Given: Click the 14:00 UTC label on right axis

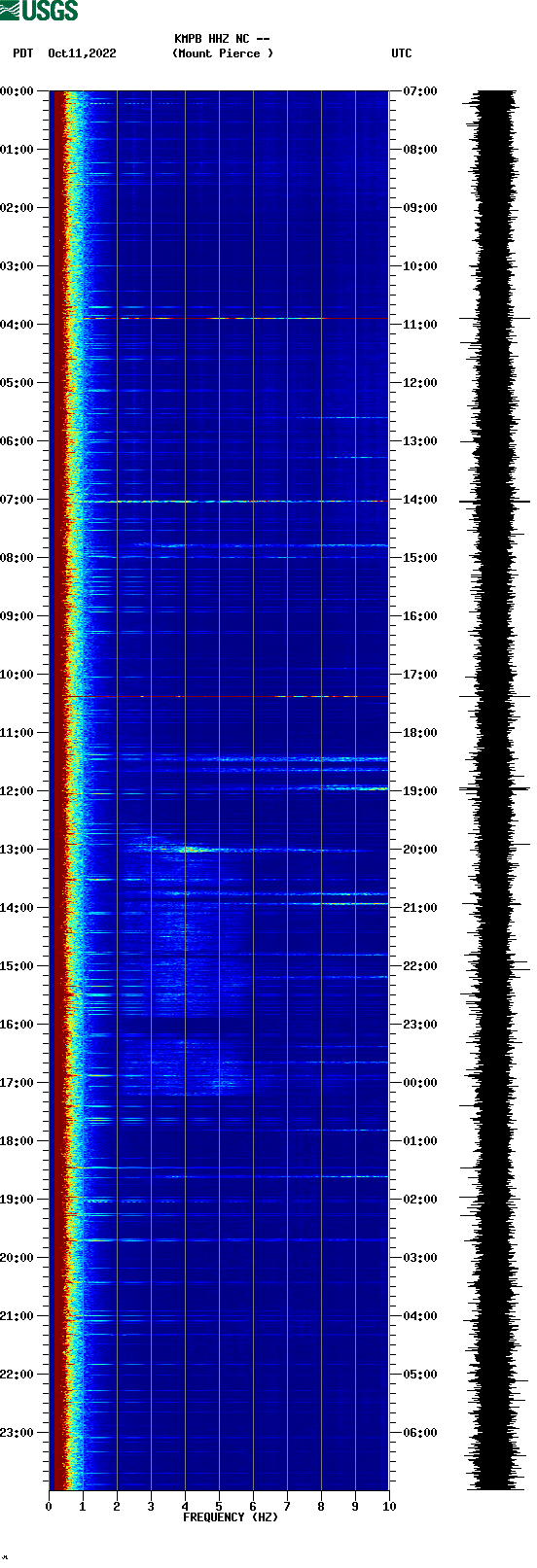Looking at the screenshot, I should click(420, 500).
